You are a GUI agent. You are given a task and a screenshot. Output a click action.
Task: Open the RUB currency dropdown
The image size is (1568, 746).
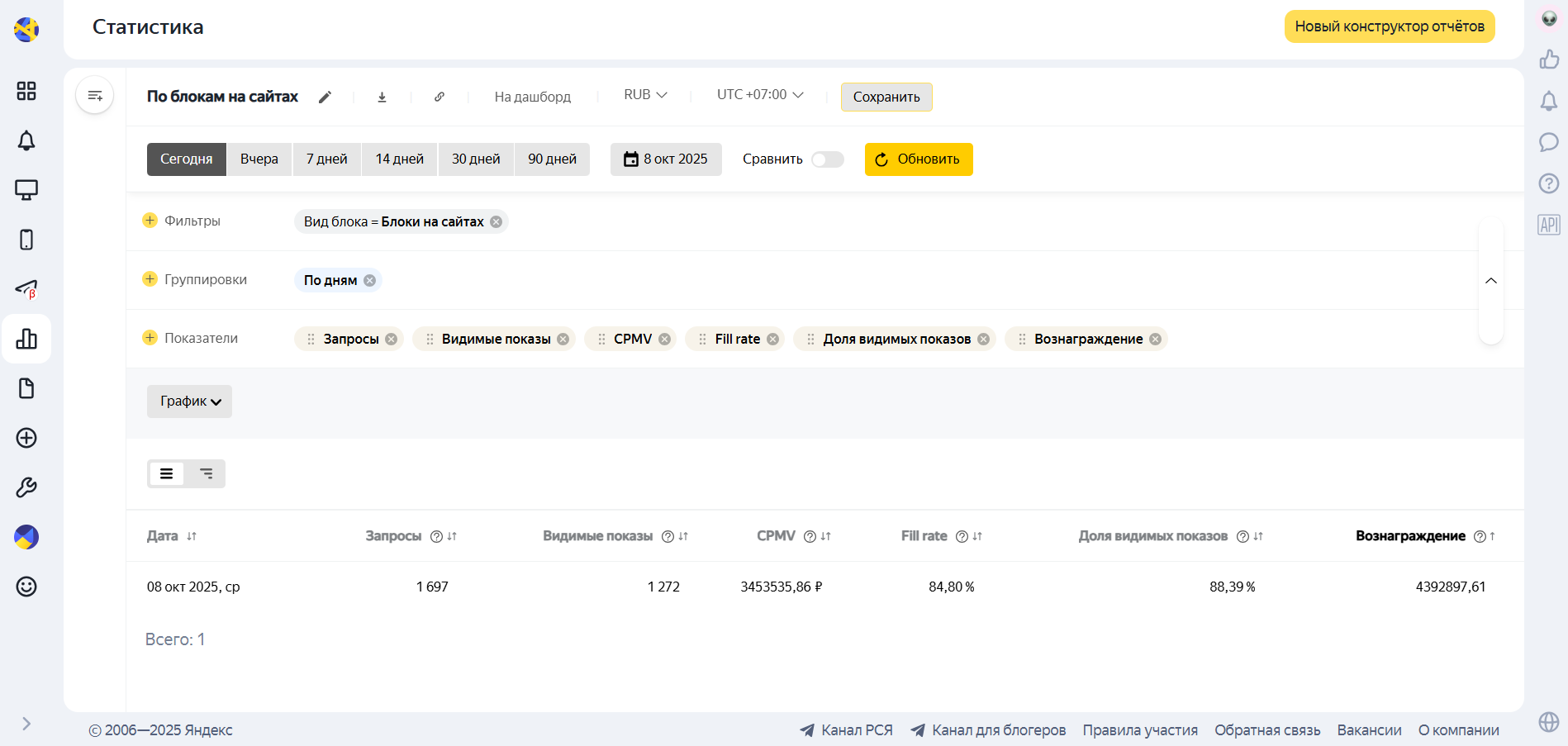[645, 95]
